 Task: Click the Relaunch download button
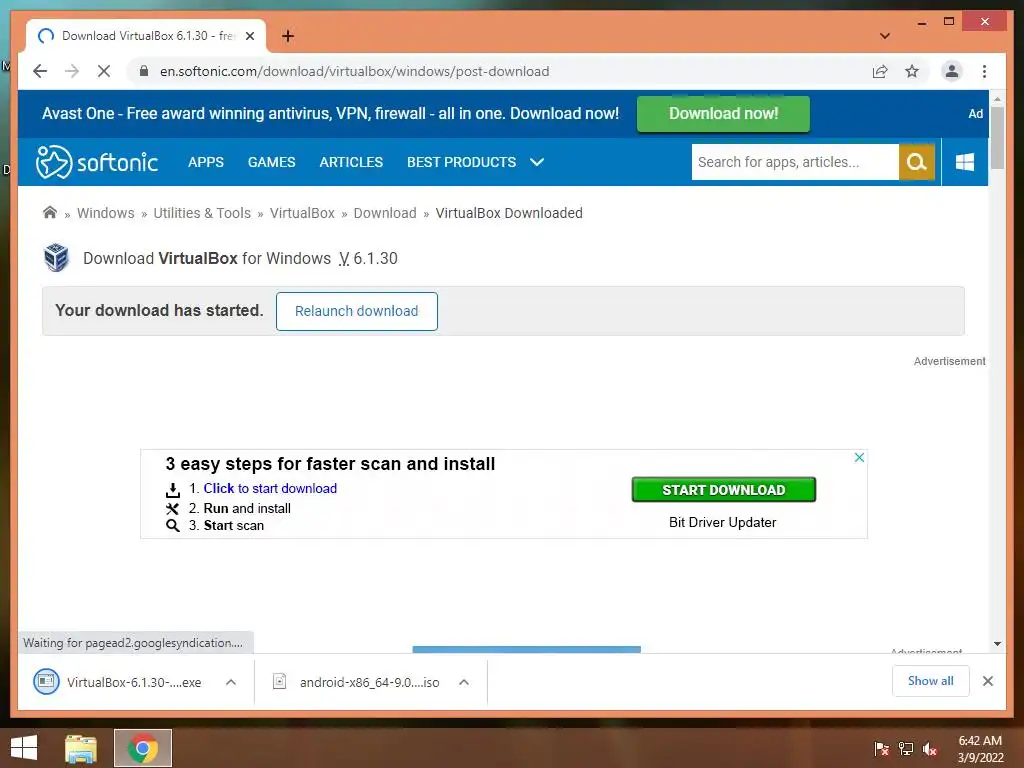tap(357, 311)
